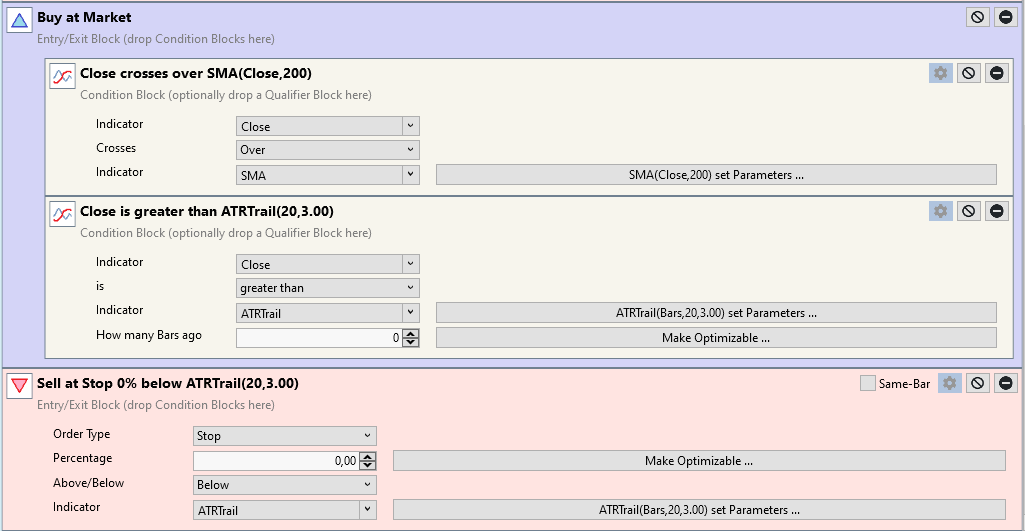The width and height of the screenshot is (1025, 531).
Task: Open the Above/Below dropdown set to Below
Action: pyautogui.click(x=285, y=485)
